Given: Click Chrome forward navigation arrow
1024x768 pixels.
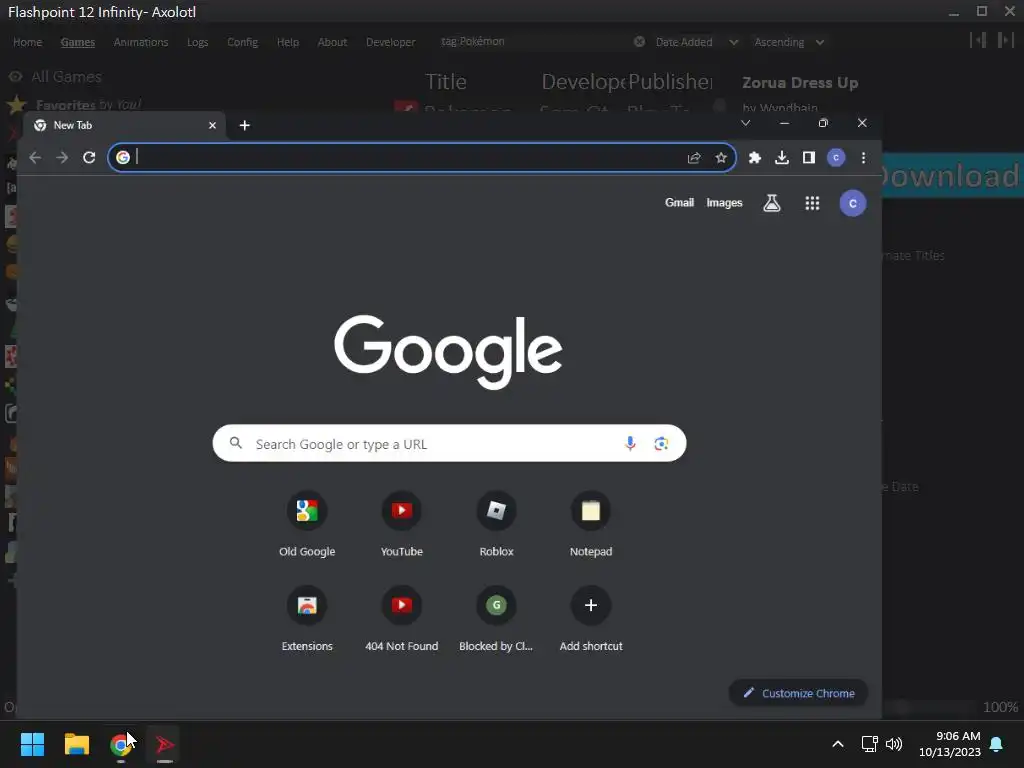Looking at the screenshot, I should tap(62, 157).
